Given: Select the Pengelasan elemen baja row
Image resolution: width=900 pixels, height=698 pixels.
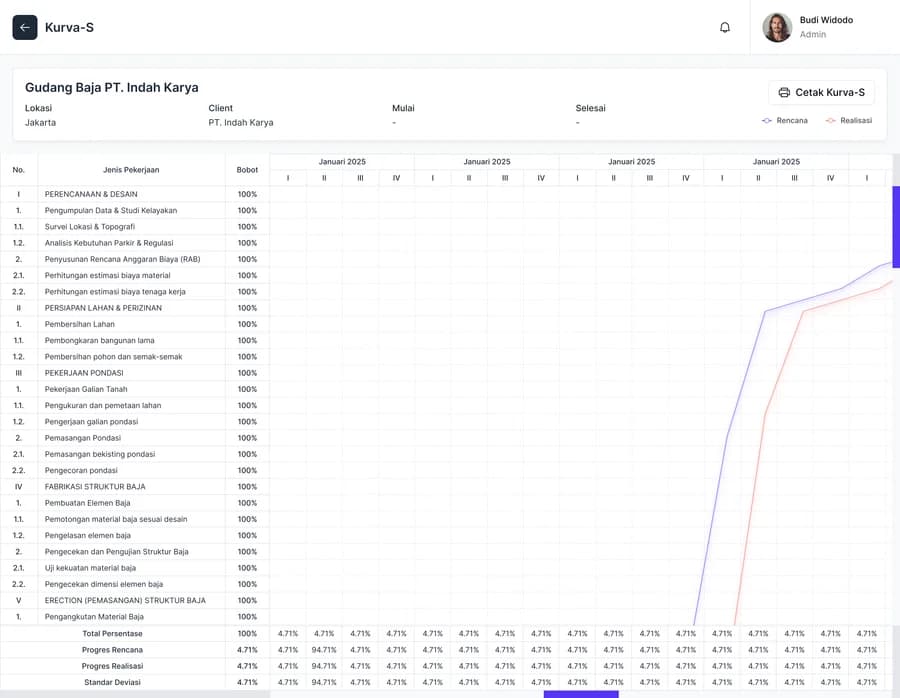Looking at the screenshot, I should [135, 536].
